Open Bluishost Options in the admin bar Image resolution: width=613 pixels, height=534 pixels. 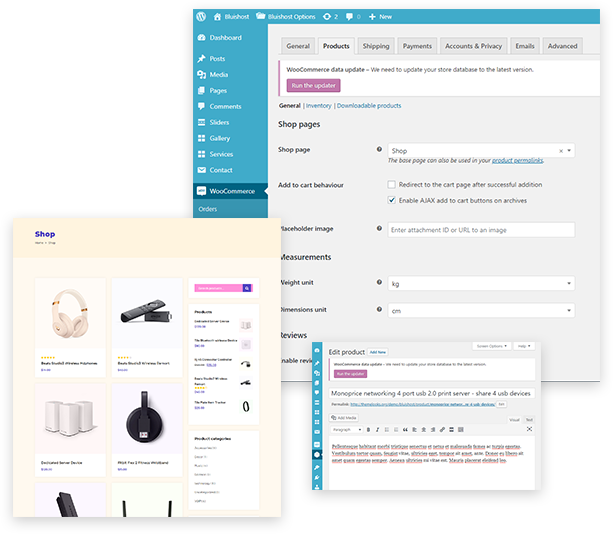tap(286, 16)
